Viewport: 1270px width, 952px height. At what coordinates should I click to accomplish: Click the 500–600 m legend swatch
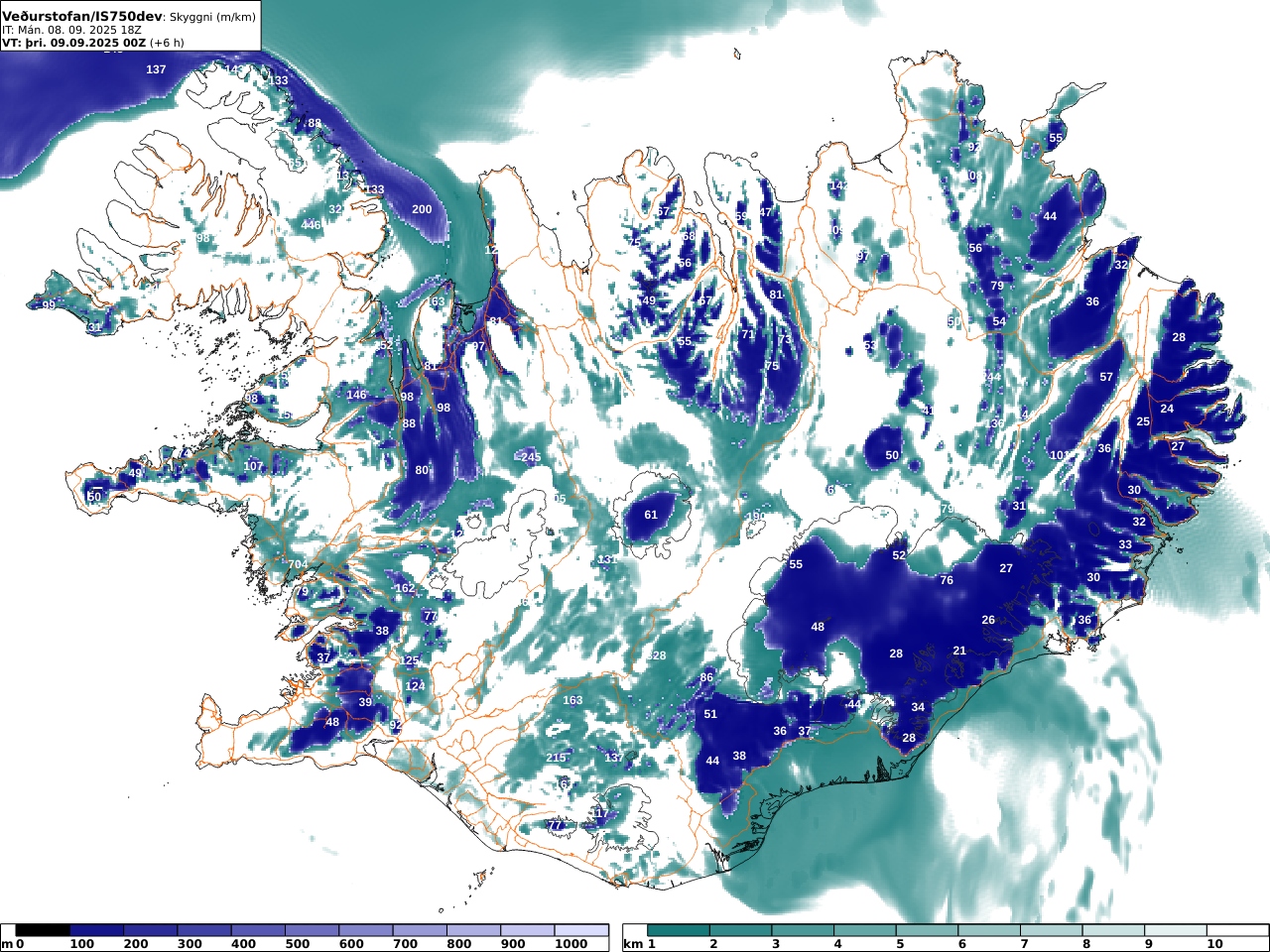pos(312,930)
